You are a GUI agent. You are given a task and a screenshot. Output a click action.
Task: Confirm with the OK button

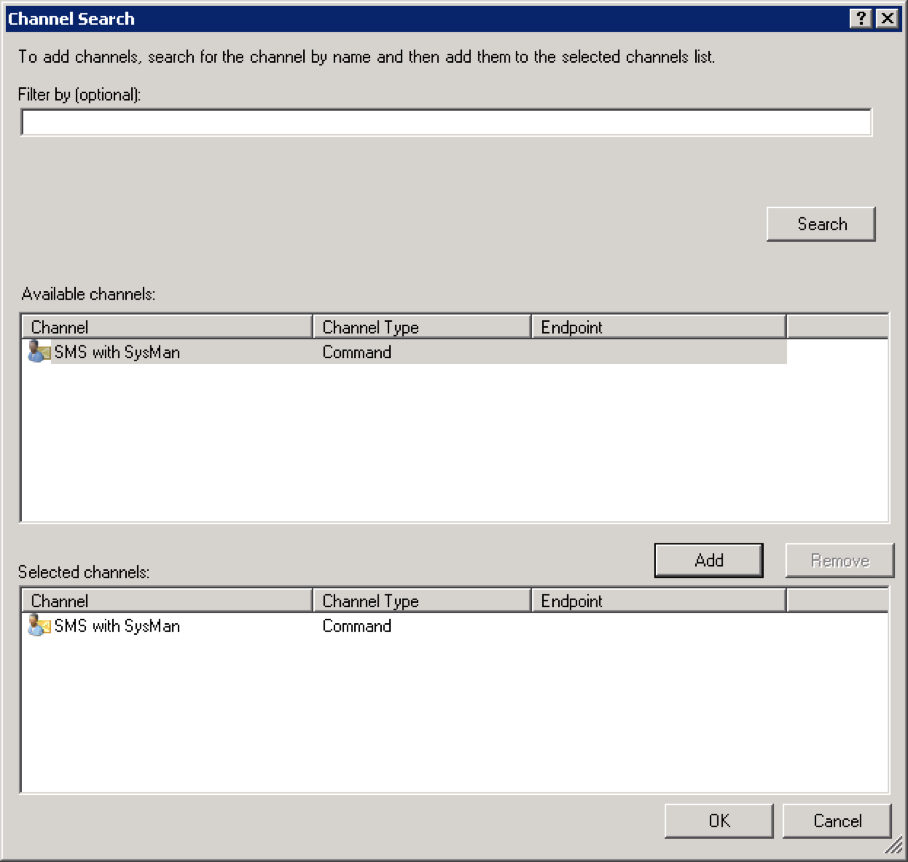tap(718, 820)
